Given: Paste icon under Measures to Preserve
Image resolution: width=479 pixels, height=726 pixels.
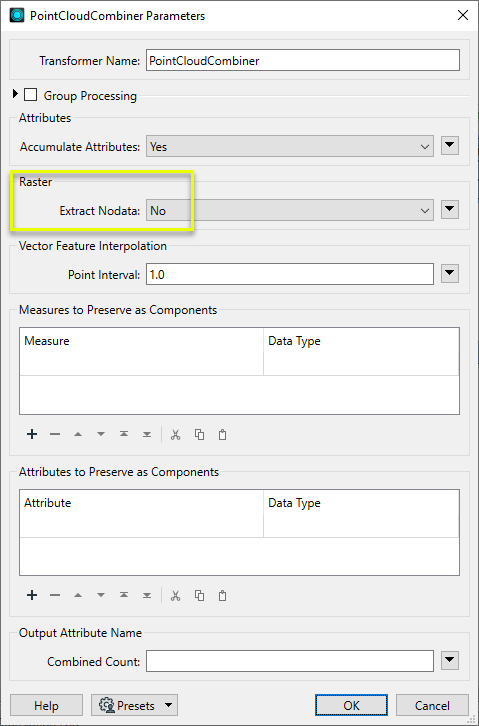Looking at the screenshot, I should tap(223, 434).
